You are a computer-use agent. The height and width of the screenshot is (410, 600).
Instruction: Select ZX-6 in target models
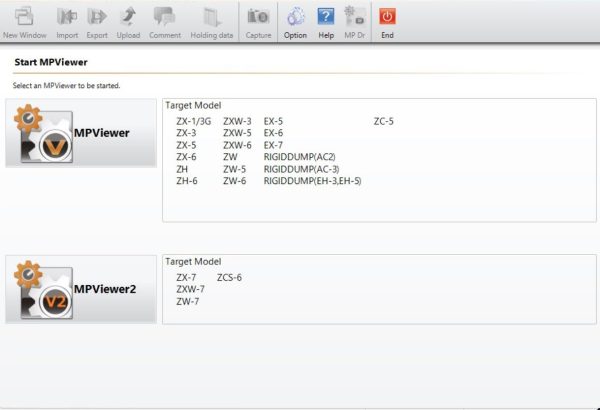(186, 157)
